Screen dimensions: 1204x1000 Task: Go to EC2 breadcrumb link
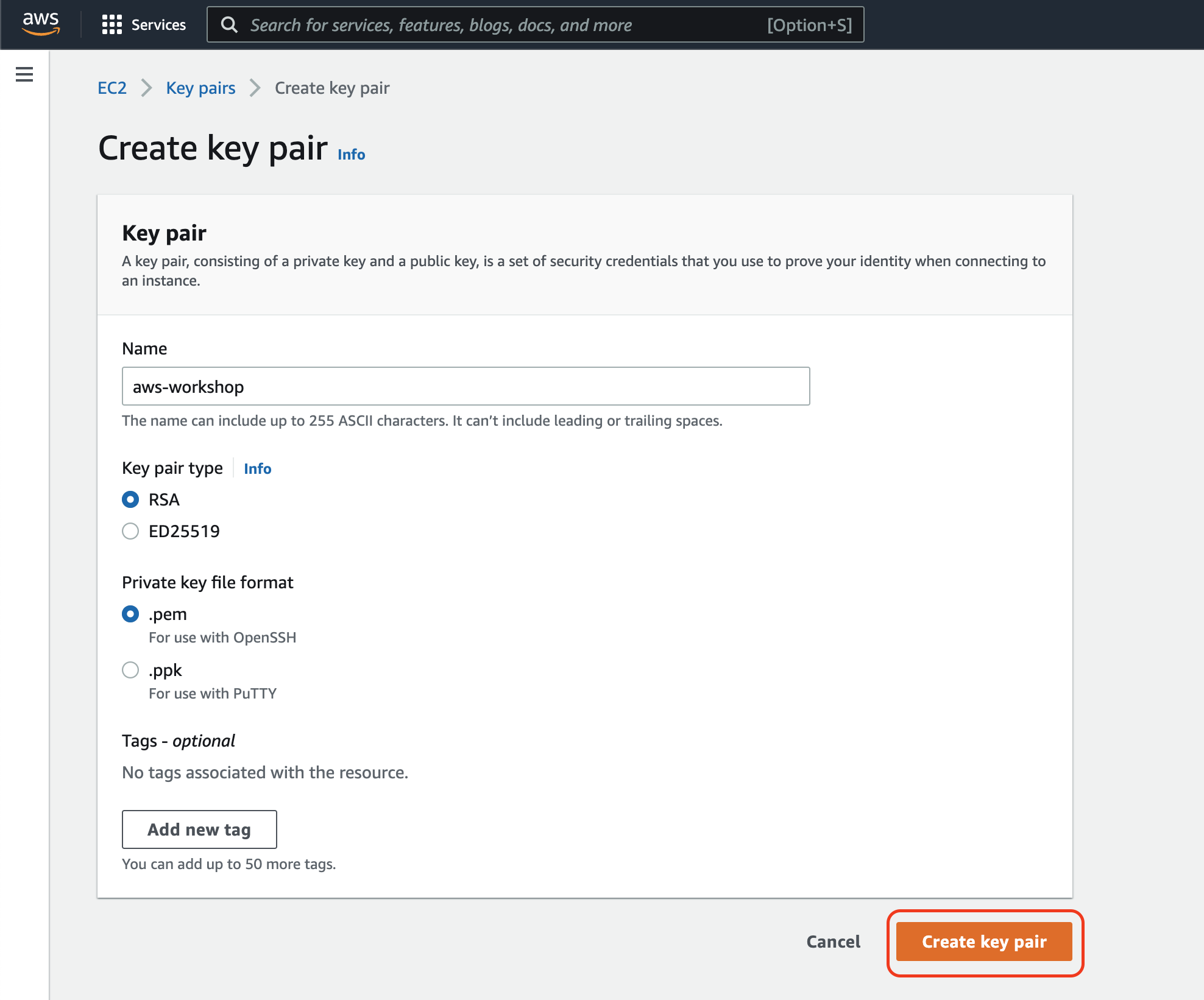click(112, 88)
